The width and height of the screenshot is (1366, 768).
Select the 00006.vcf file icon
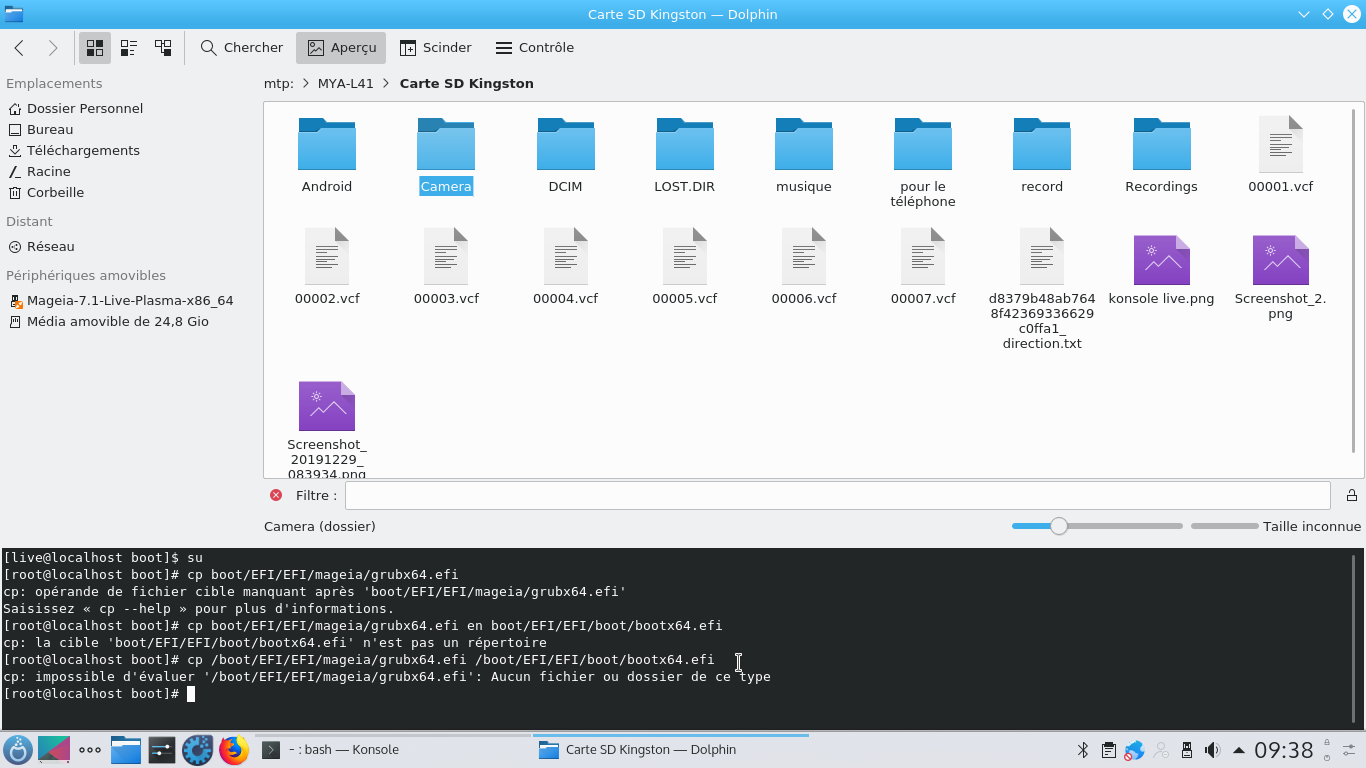pyautogui.click(x=804, y=256)
